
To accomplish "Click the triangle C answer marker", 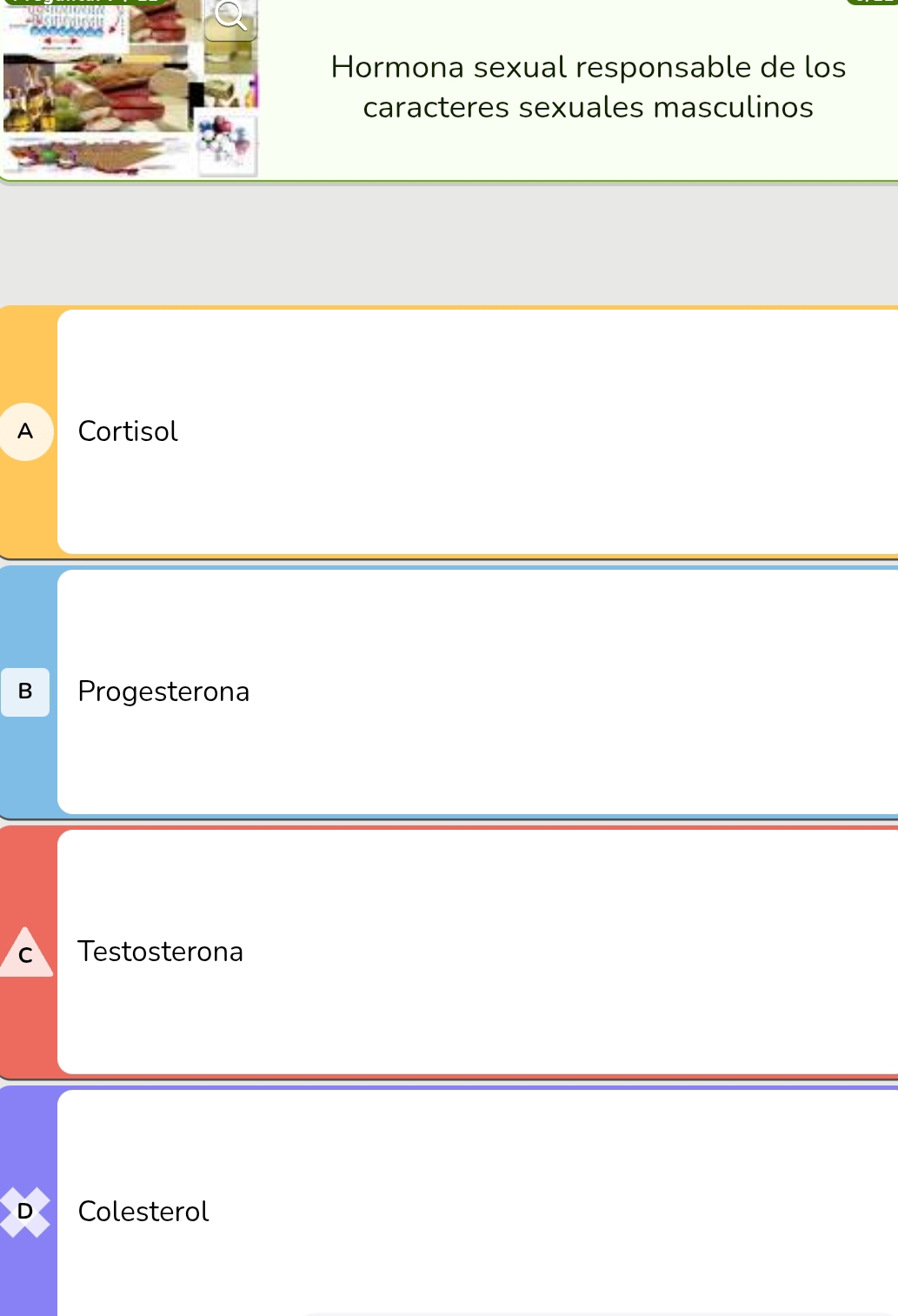I will pyautogui.click(x=25, y=952).
